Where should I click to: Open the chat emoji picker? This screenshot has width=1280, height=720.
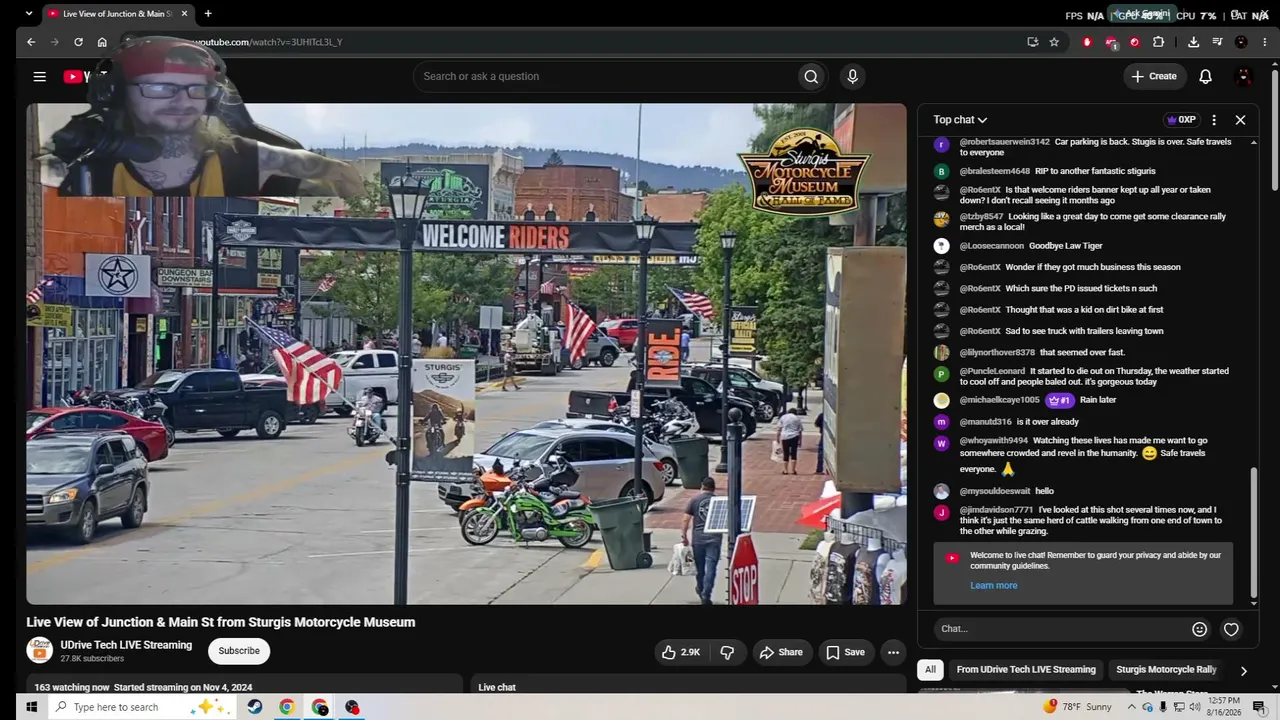pos(1200,629)
